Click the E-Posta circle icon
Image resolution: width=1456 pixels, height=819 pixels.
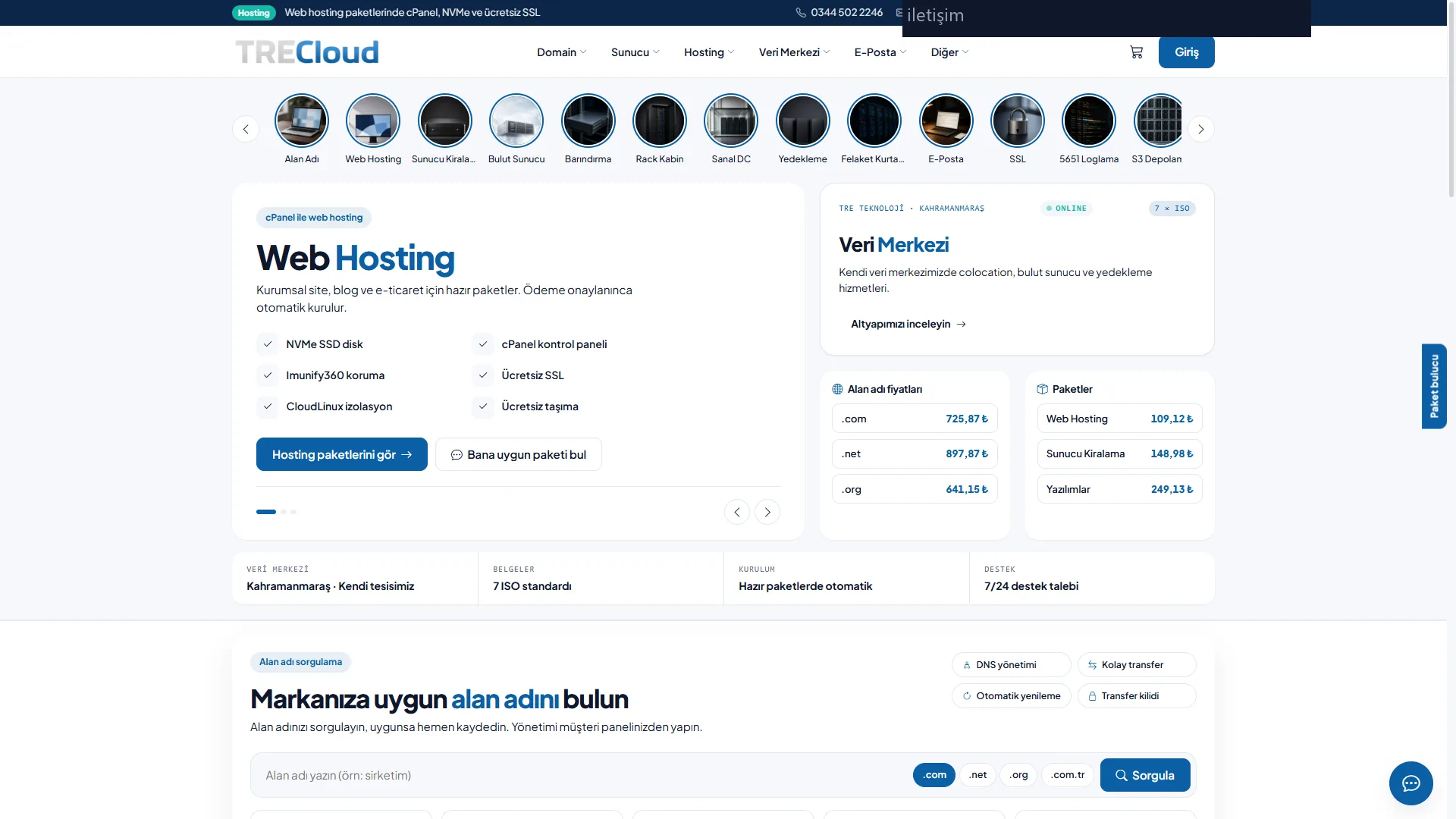(x=946, y=121)
